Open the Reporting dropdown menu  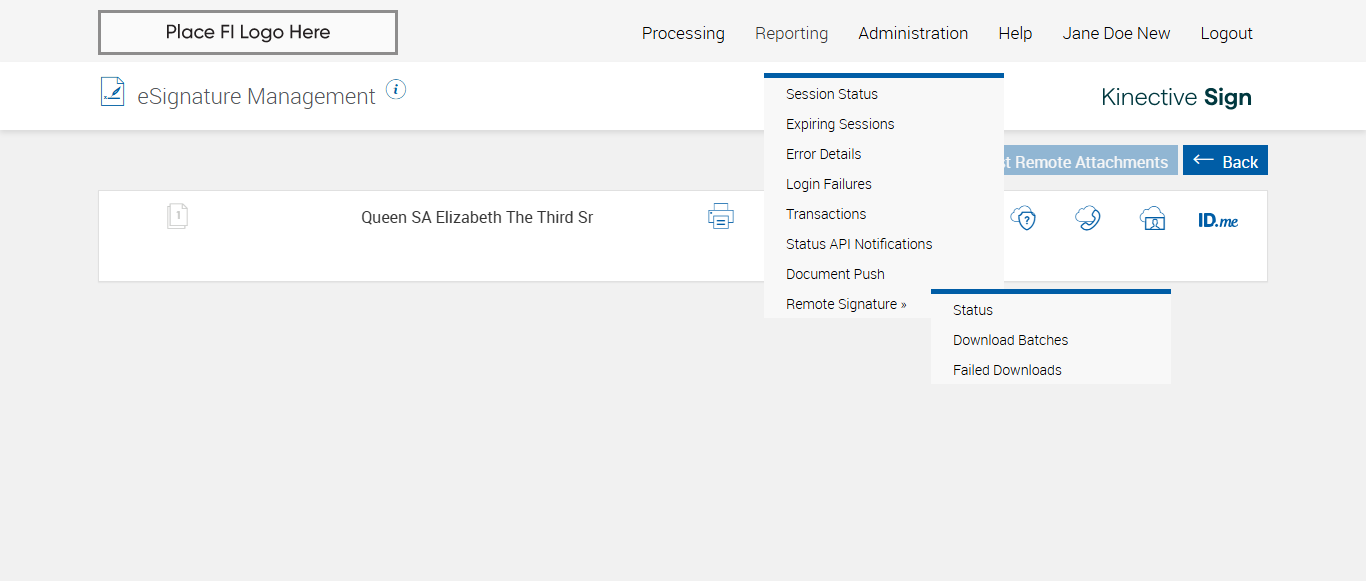click(x=791, y=33)
